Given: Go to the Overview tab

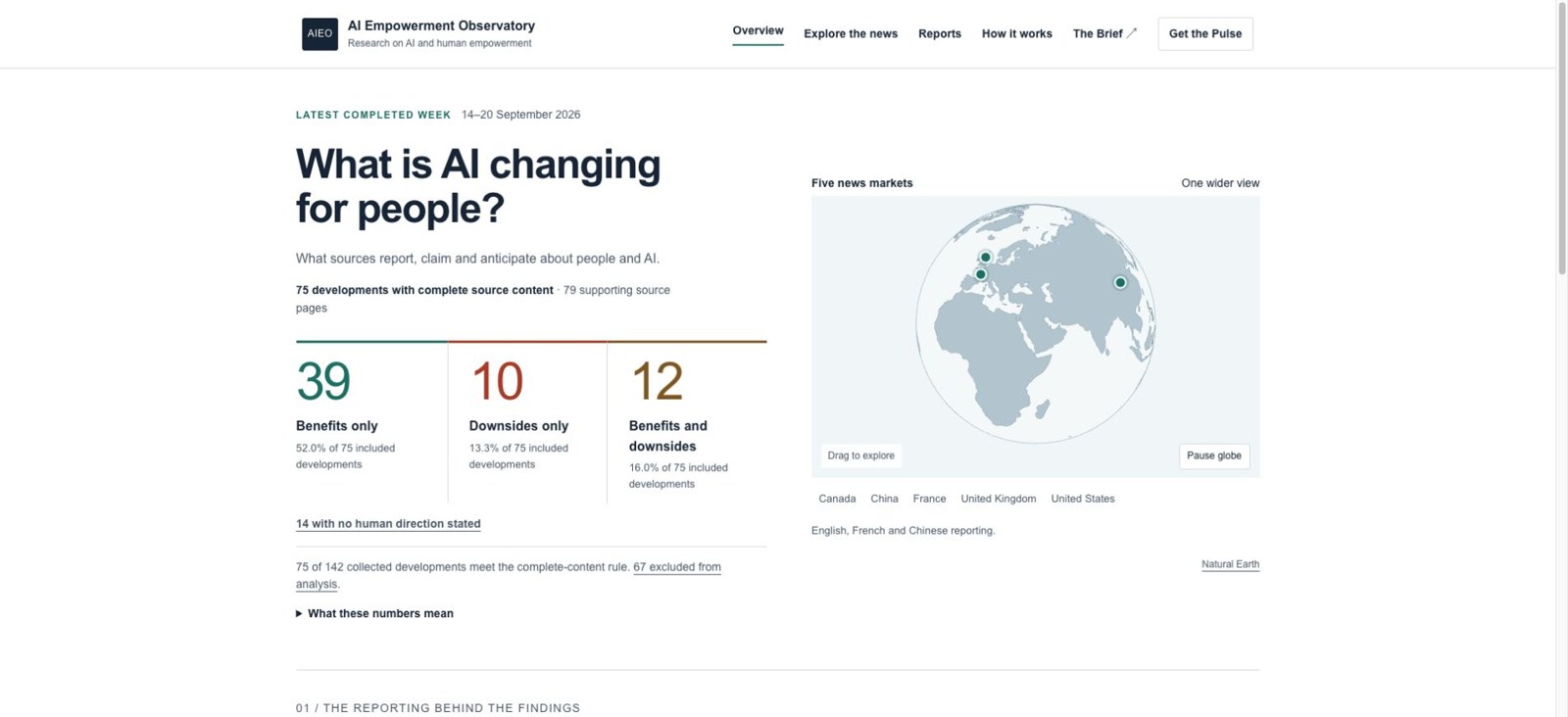Looking at the screenshot, I should pyautogui.click(x=758, y=31).
